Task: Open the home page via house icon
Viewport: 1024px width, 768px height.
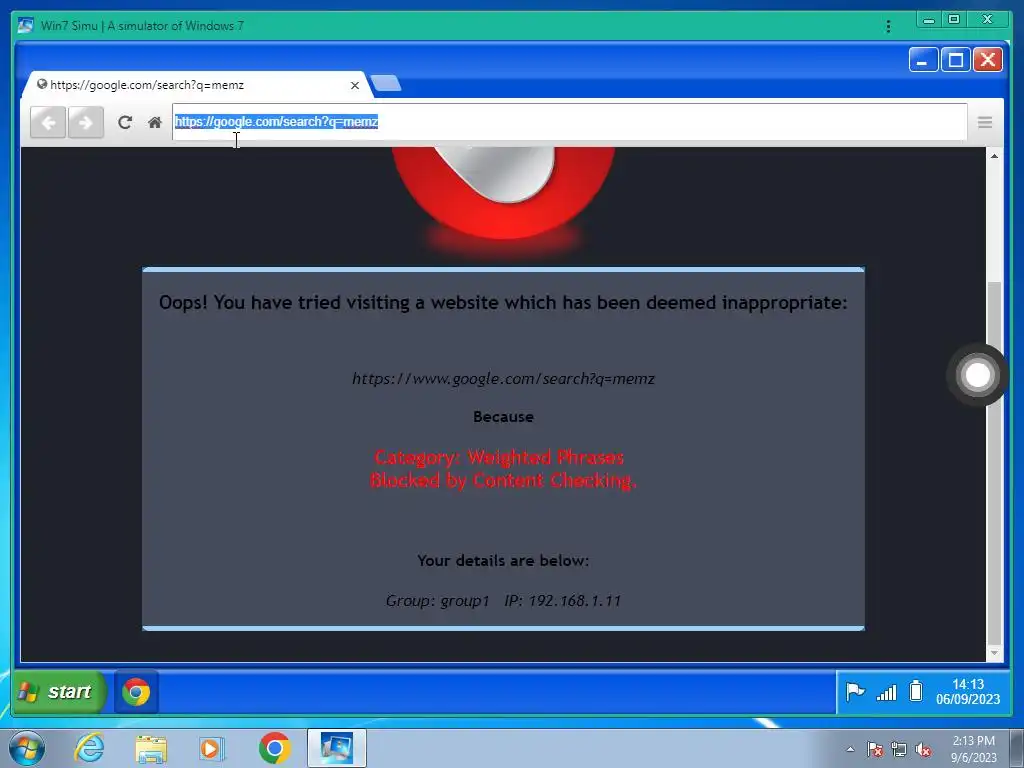Action: pyautogui.click(x=155, y=122)
